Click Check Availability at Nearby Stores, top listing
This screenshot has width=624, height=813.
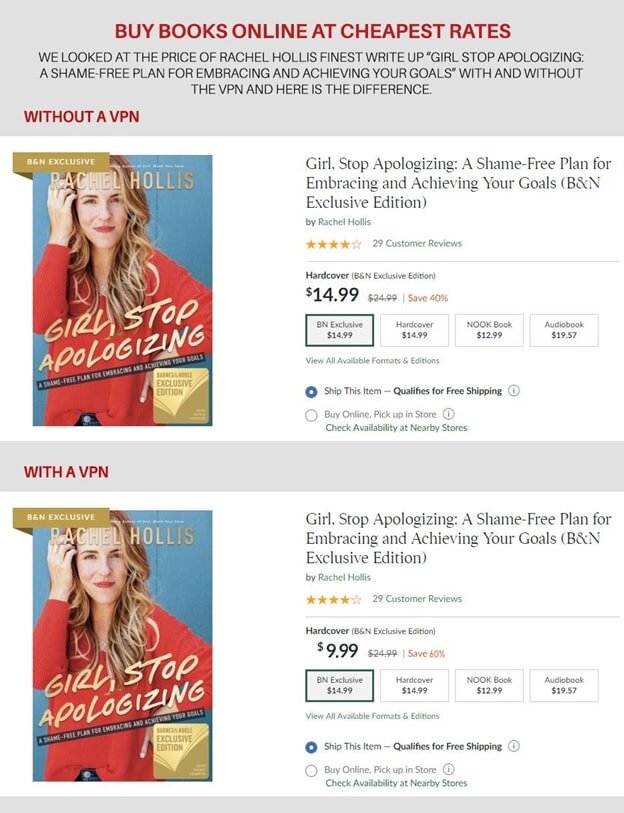coord(396,428)
